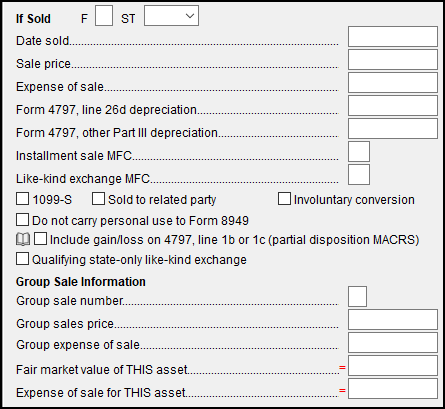Click the Group sales price field
The width and height of the screenshot is (445, 409).
point(393,319)
